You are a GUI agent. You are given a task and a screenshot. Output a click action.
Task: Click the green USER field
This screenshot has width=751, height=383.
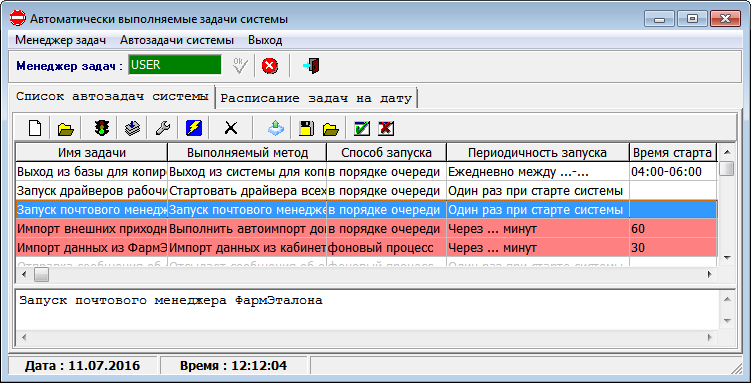tap(175, 65)
